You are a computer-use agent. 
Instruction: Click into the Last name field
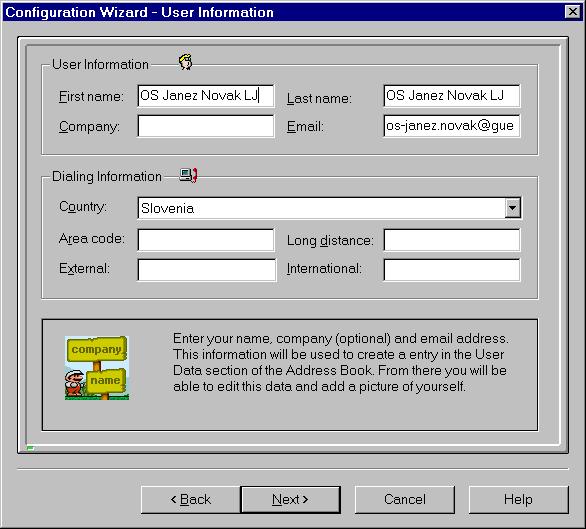(451, 96)
